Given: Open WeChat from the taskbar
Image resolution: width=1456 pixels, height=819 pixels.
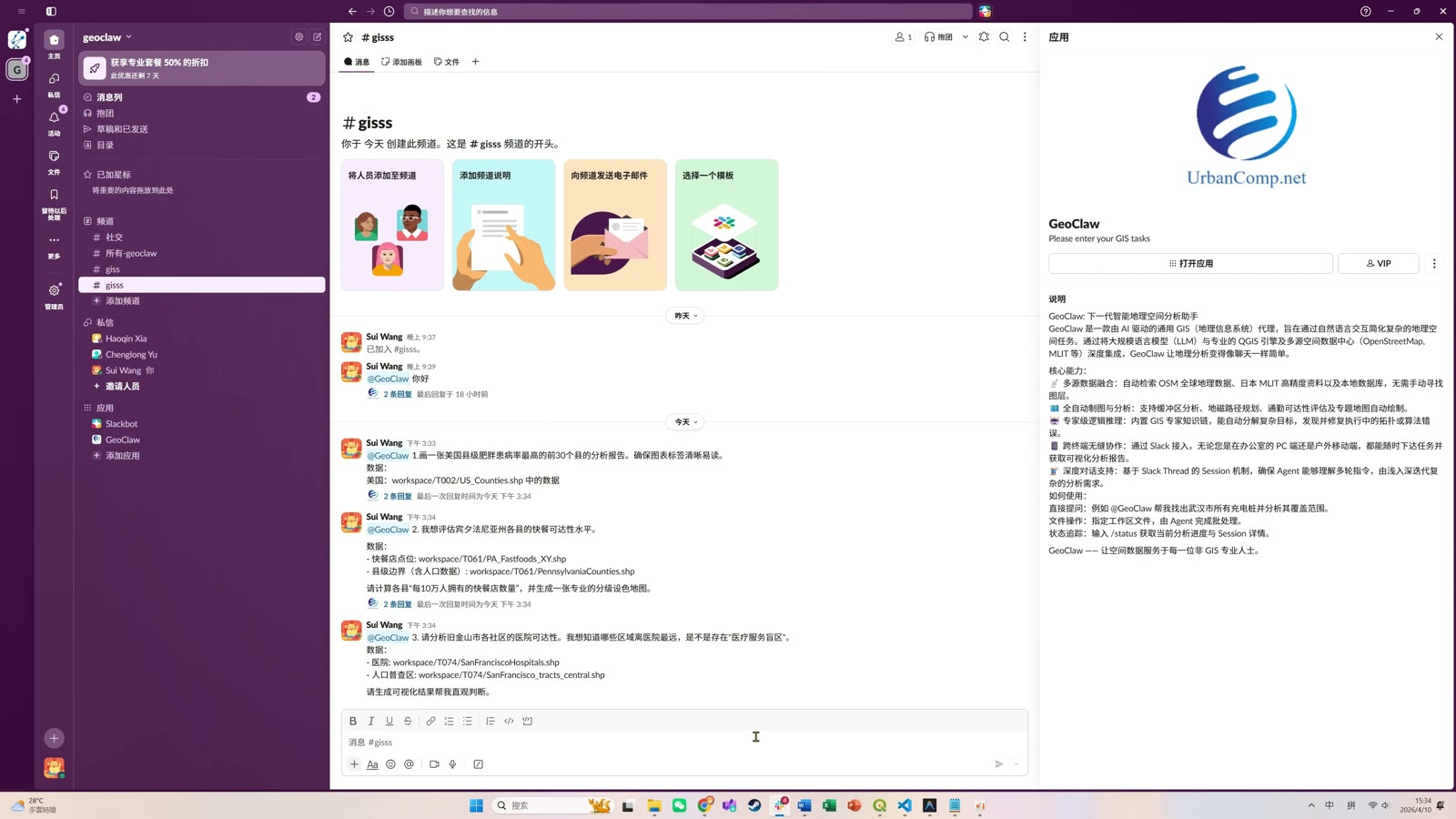Looking at the screenshot, I should tap(680, 805).
